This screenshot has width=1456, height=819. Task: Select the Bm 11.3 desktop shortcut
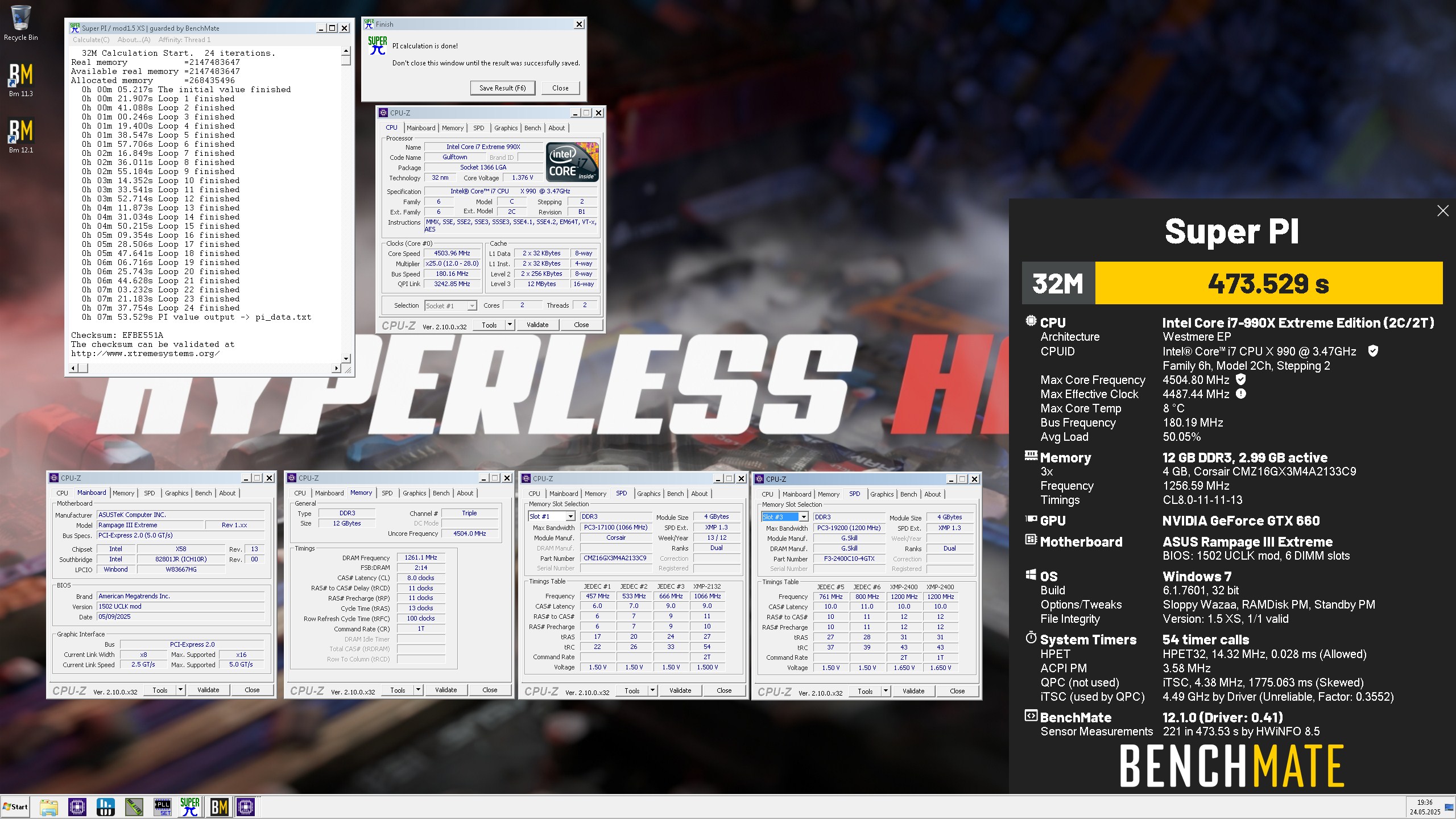point(20,80)
